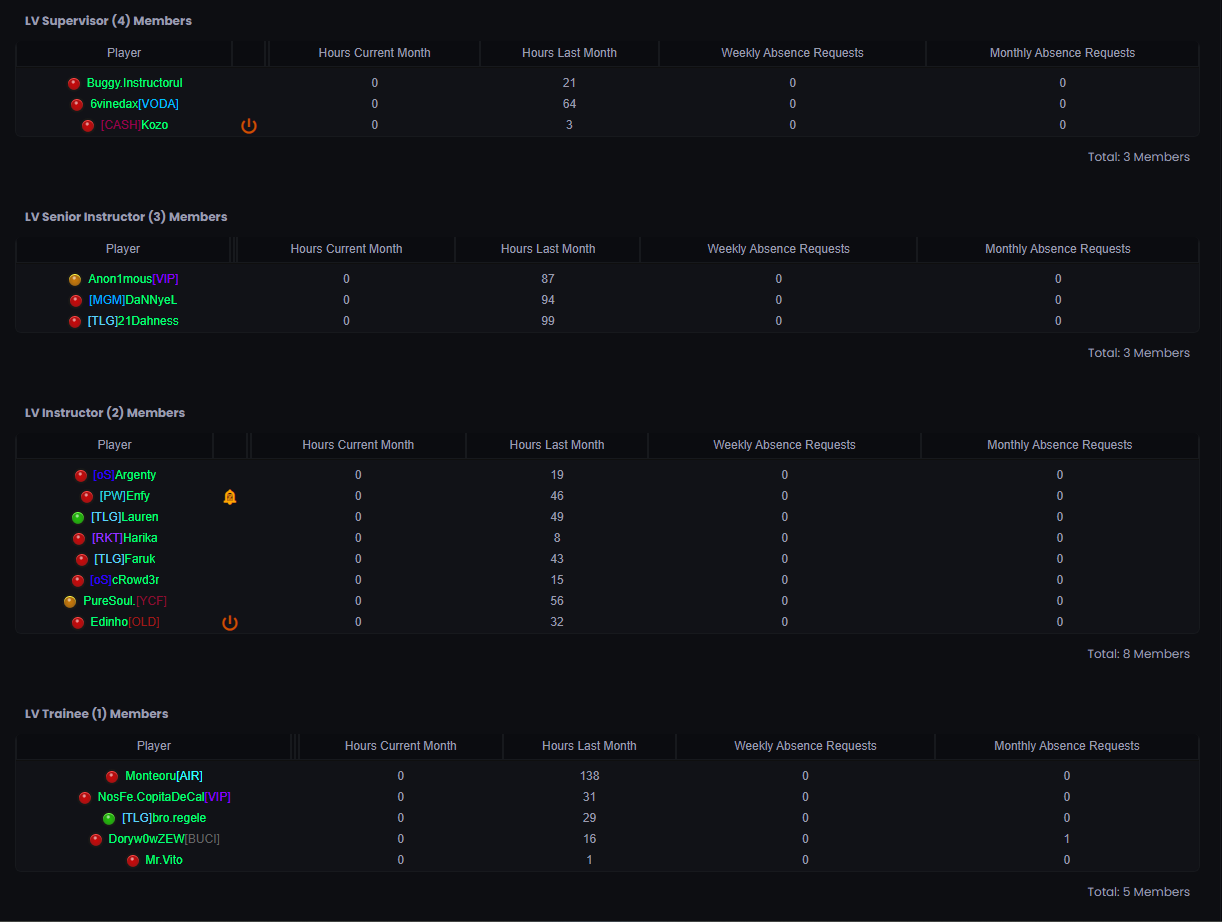Sort Instructor table by Weekly Absence Requests
1222x922 pixels.
coord(784,445)
